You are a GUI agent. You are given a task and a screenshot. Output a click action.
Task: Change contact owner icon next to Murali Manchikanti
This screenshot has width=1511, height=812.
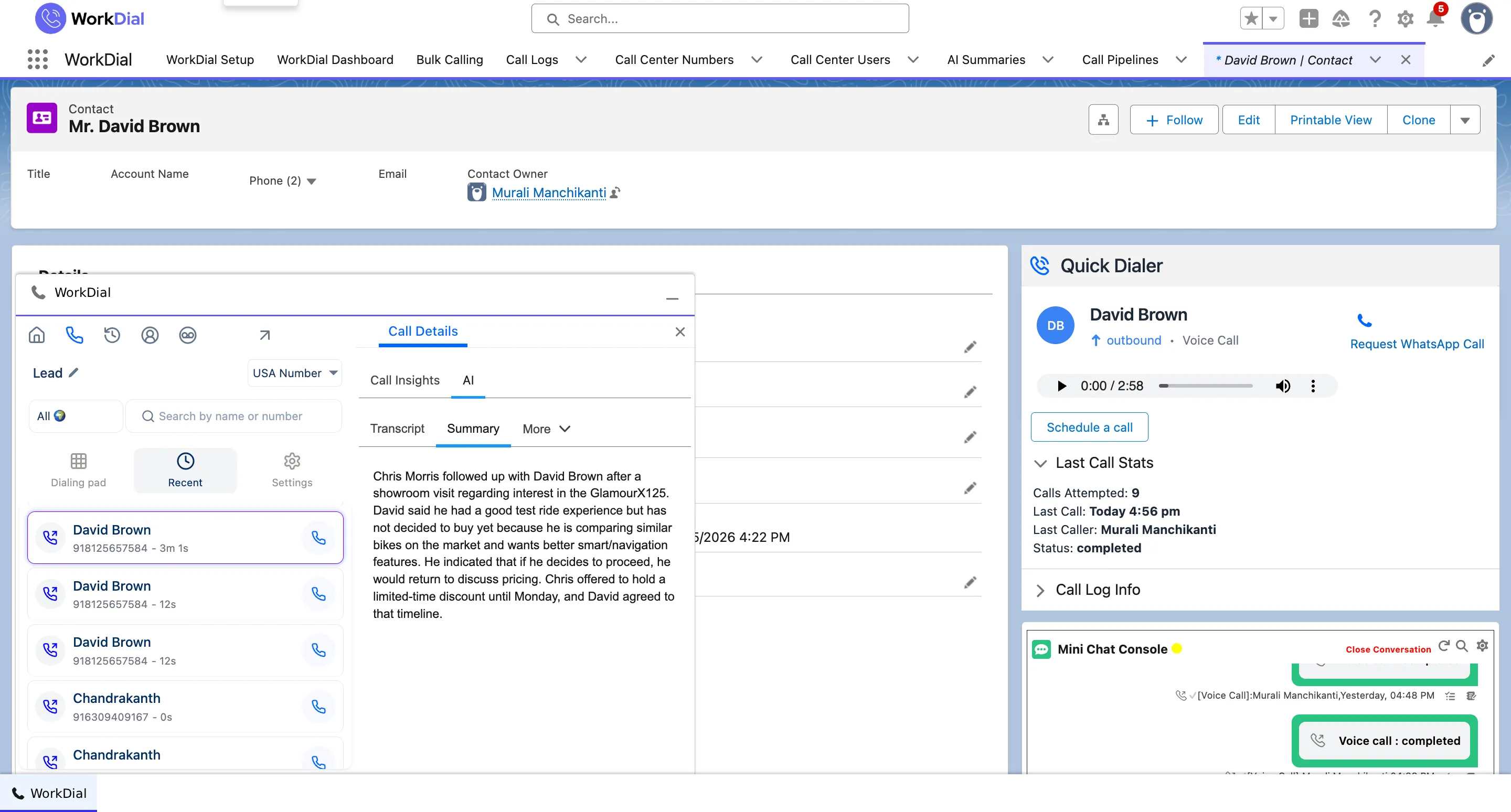click(615, 193)
